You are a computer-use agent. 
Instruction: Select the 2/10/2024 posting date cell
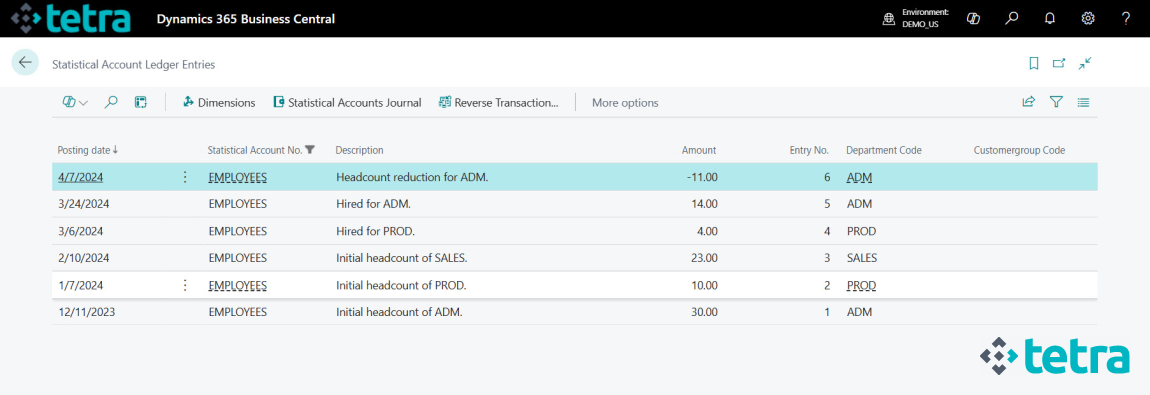click(x=84, y=258)
